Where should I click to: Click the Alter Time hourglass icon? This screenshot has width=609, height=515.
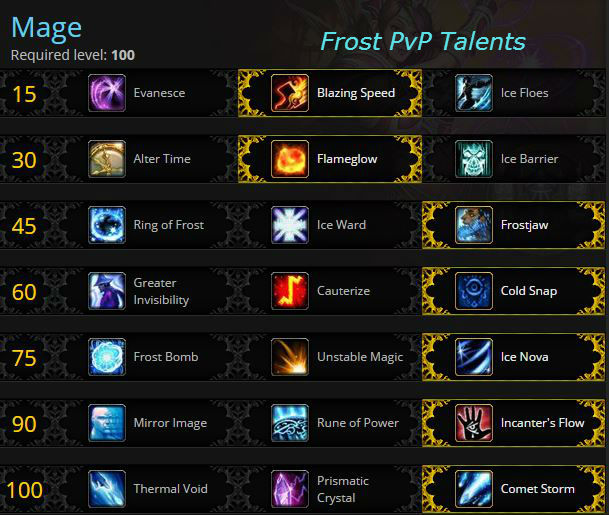[x=107, y=159]
